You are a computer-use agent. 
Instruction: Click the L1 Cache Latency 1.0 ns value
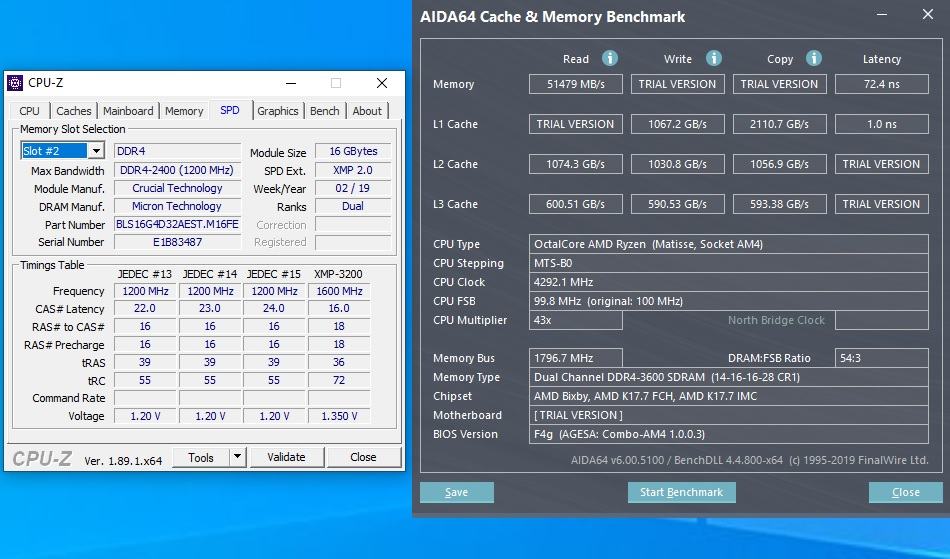[882, 124]
